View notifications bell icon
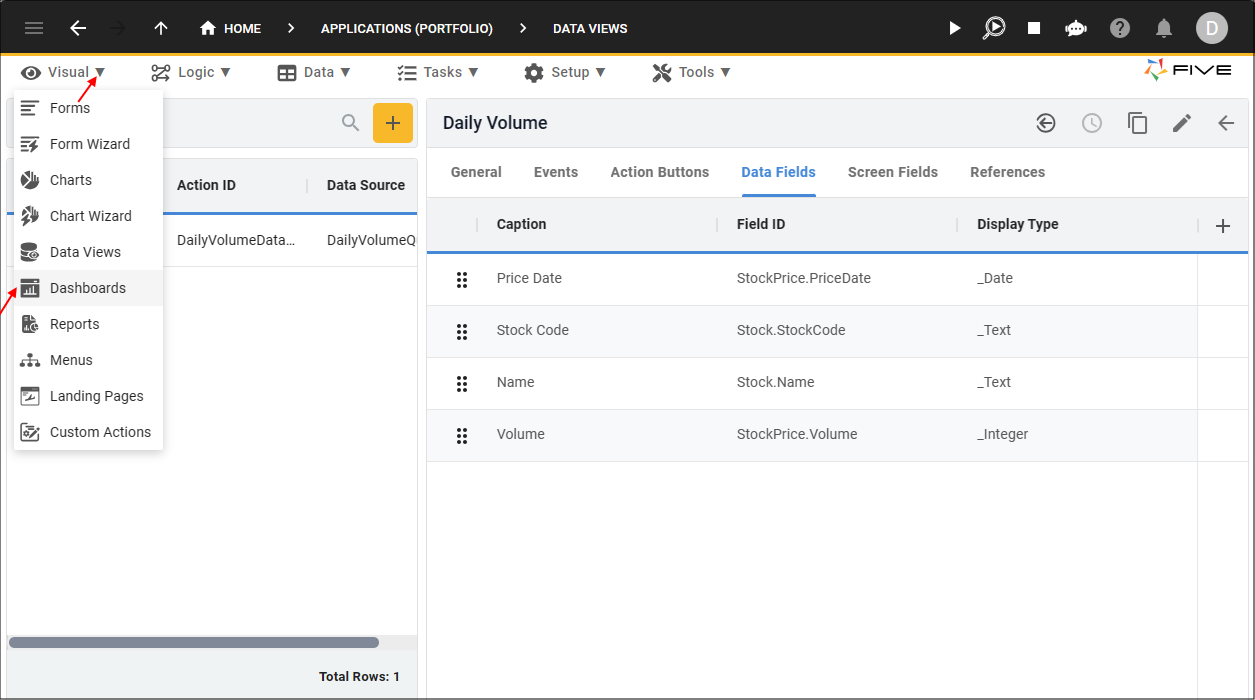This screenshot has height=700, width=1255. pos(1164,28)
